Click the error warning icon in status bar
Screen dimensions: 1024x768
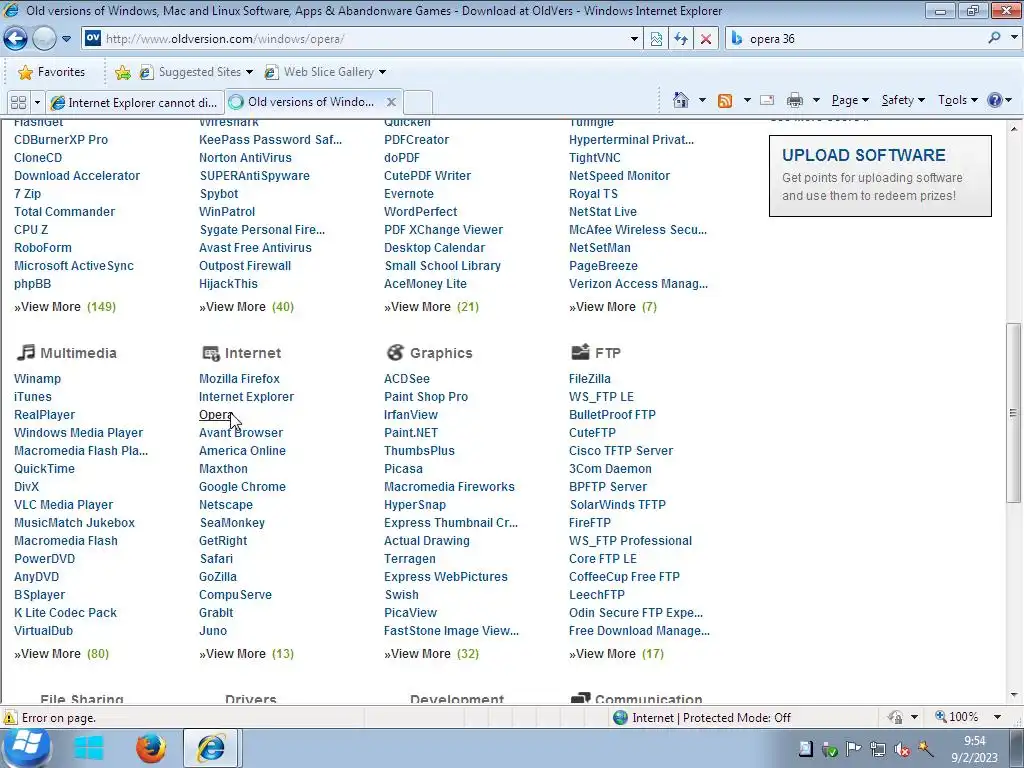point(10,718)
